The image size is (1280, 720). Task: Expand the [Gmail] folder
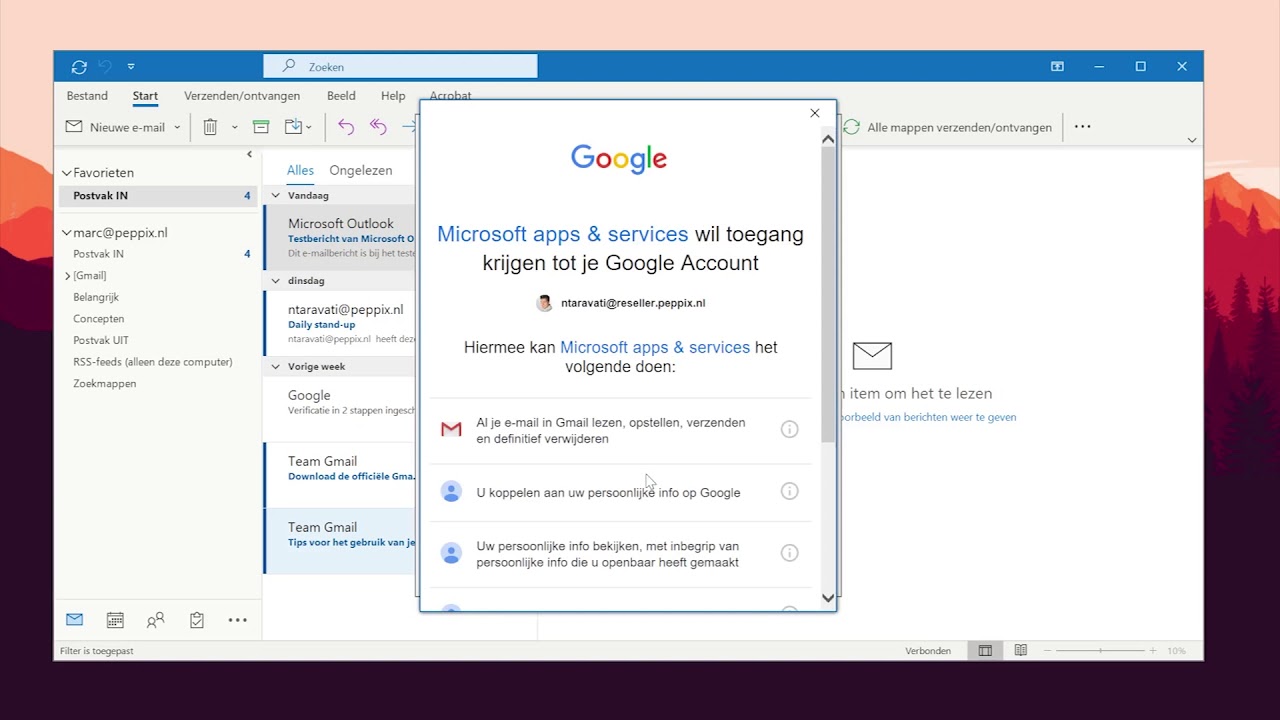tap(68, 276)
